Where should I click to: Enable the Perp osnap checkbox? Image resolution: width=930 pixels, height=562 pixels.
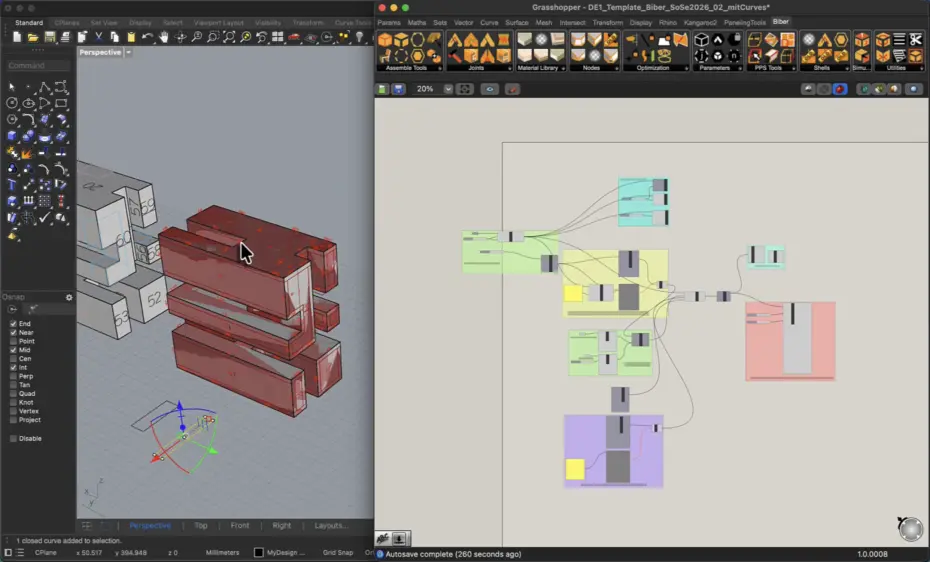pos(13,376)
